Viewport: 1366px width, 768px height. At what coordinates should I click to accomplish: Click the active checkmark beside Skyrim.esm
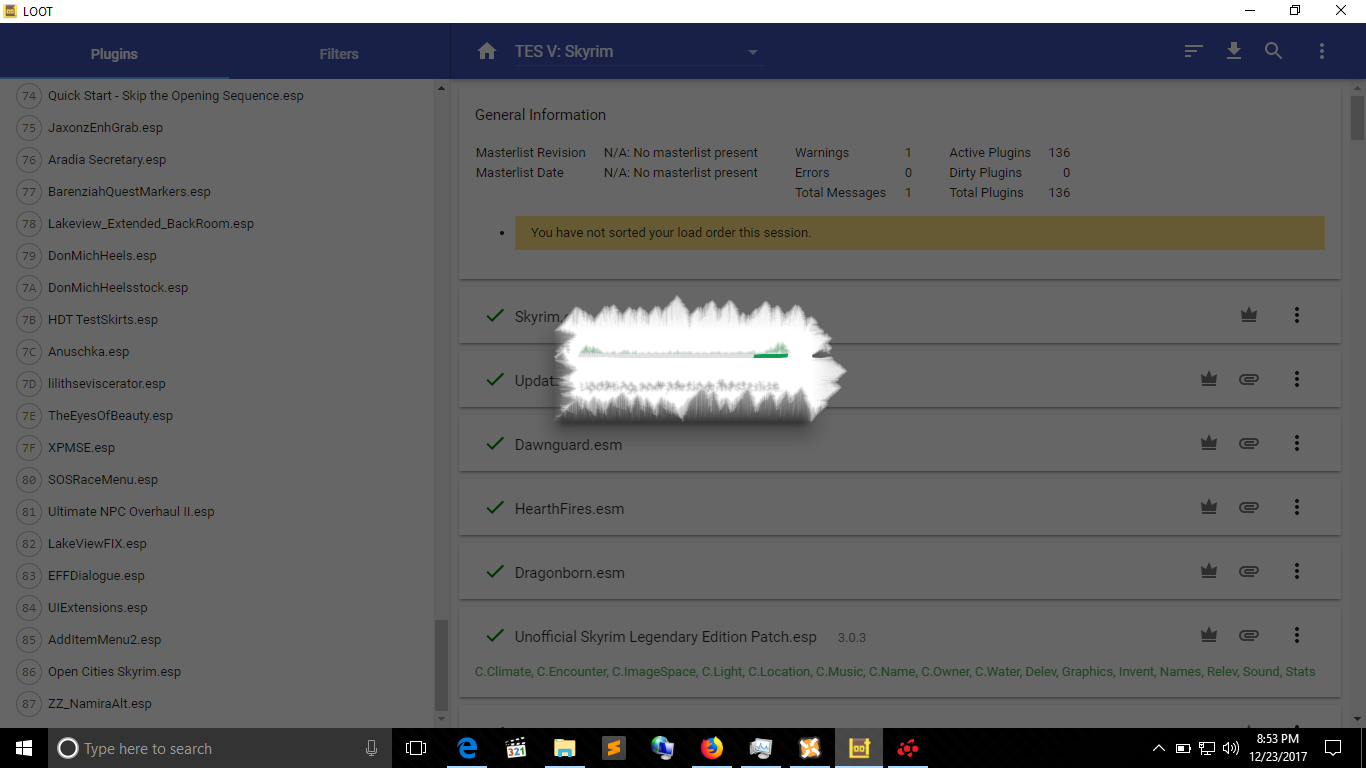494,315
